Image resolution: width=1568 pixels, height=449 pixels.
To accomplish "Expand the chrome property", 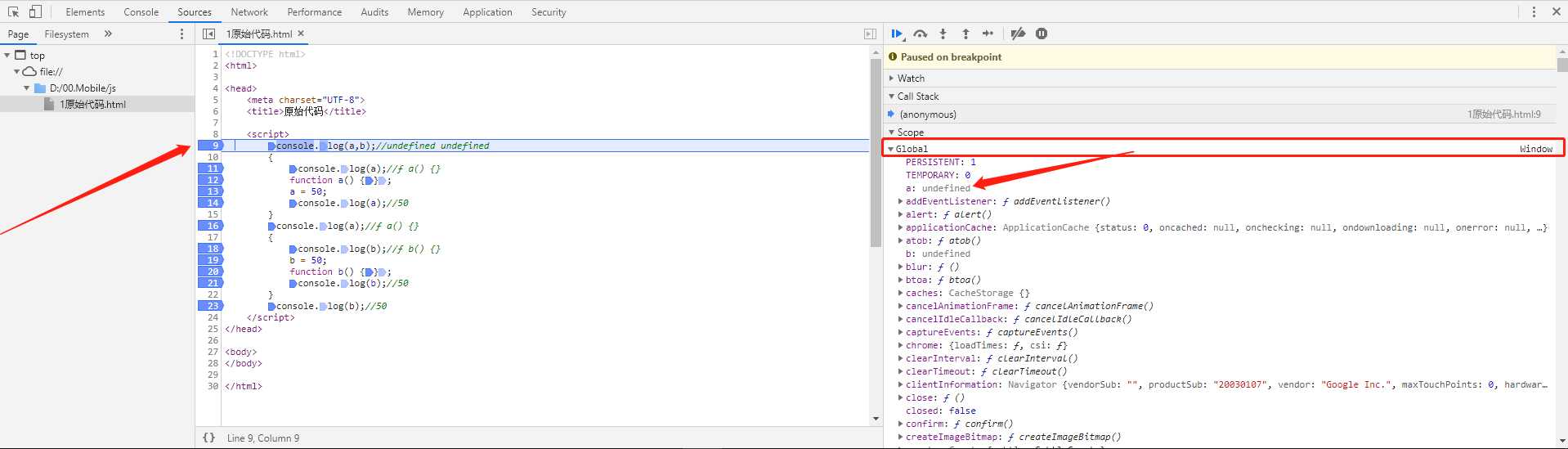I will pos(901,345).
